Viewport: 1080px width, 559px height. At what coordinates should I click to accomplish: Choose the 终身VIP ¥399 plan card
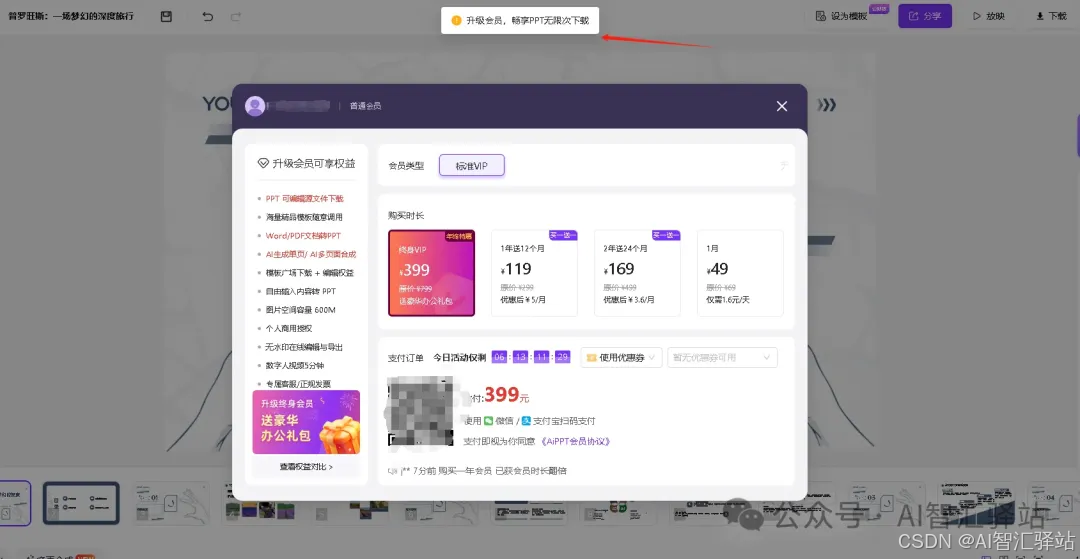pyautogui.click(x=432, y=273)
